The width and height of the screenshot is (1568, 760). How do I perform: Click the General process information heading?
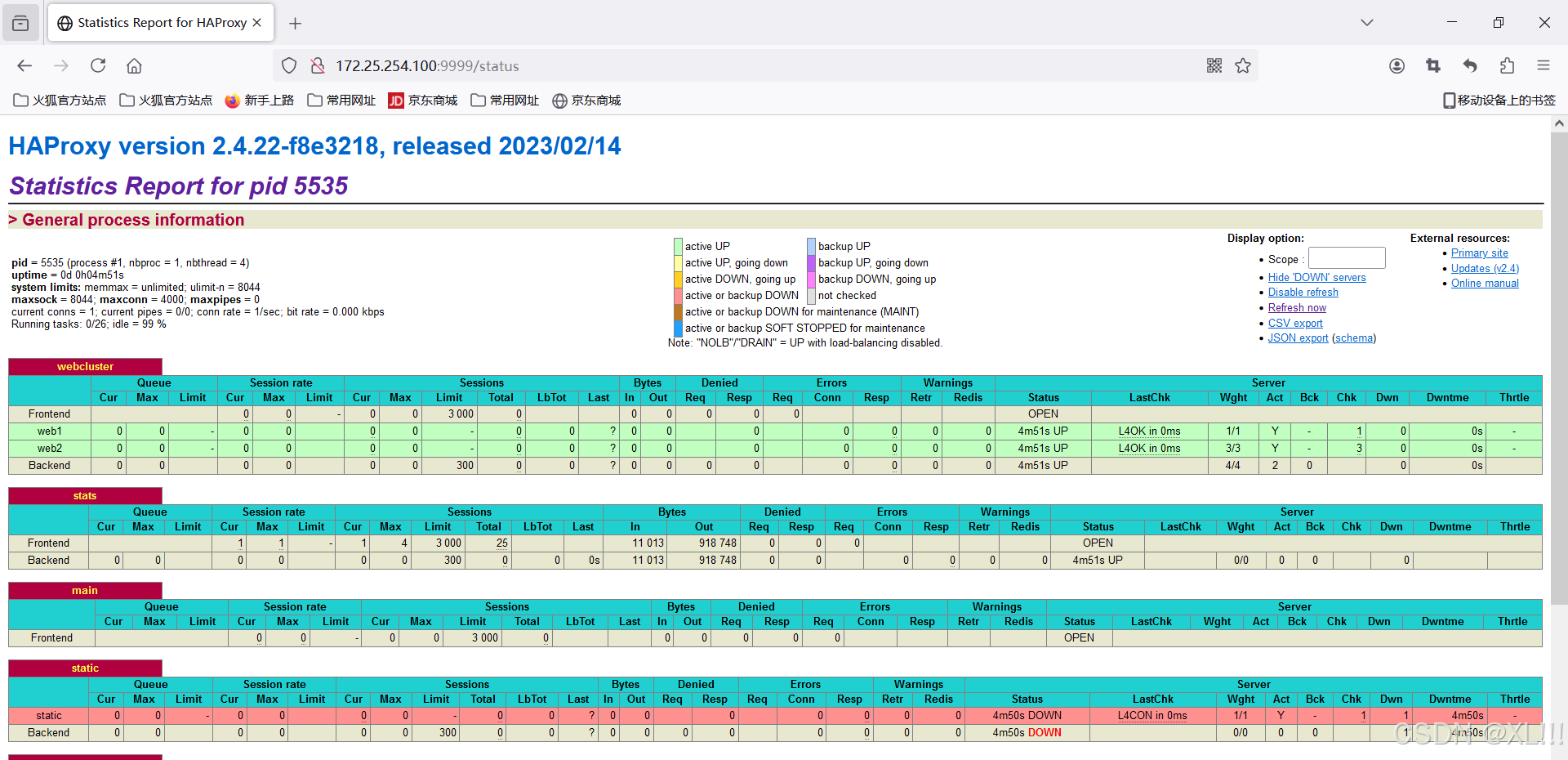pyautogui.click(x=133, y=220)
